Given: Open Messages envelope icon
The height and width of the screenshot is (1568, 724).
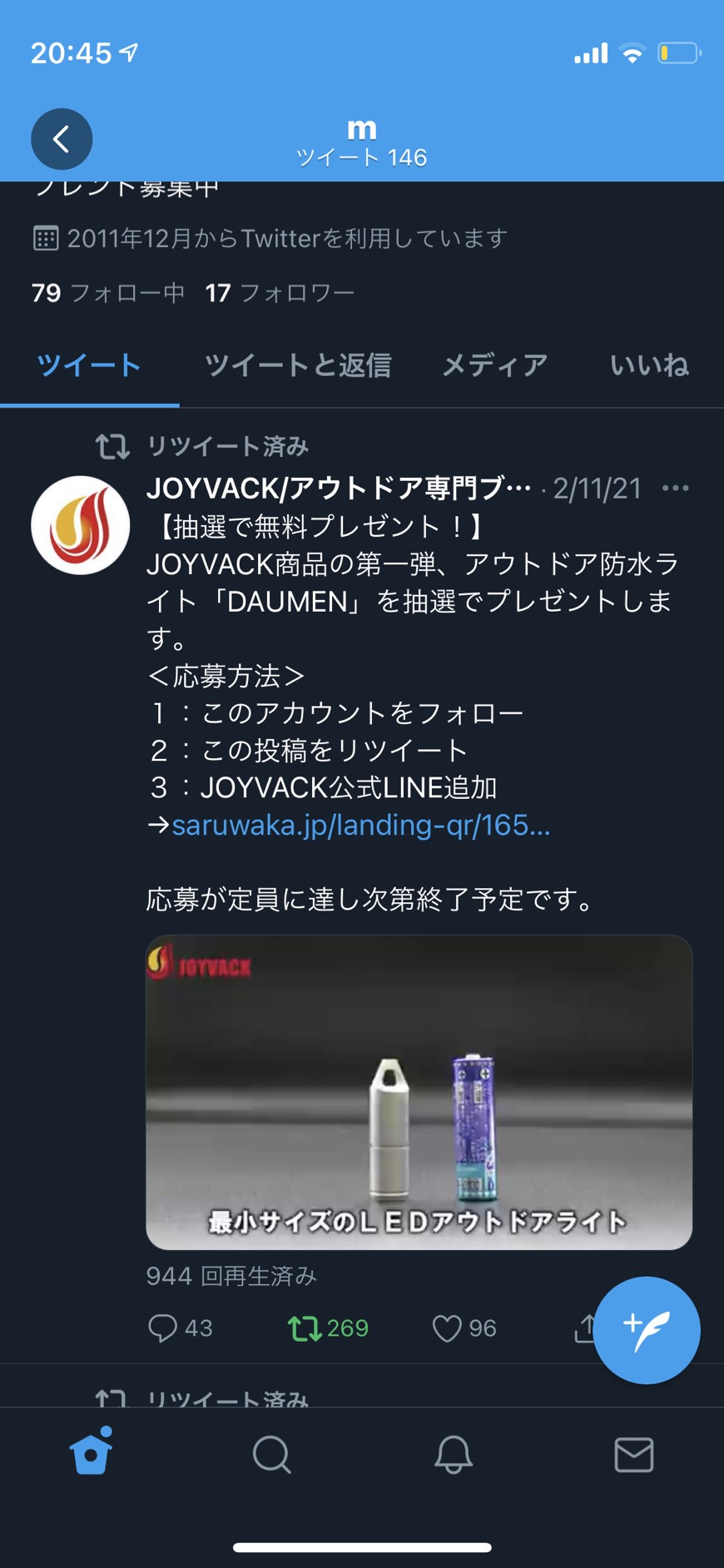Looking at the screenshot, I should [634, 1455].
